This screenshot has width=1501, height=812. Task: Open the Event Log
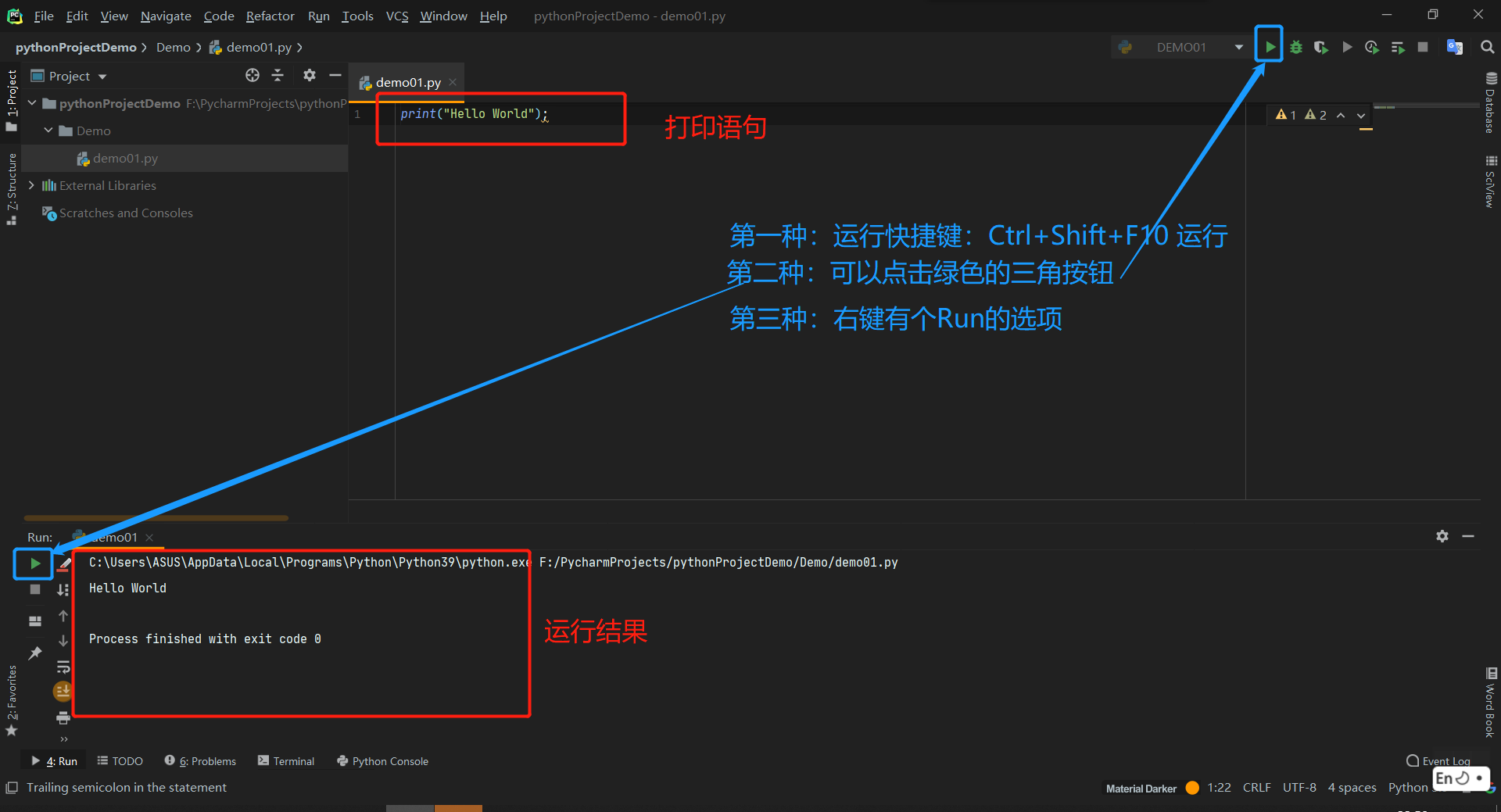(1438, 761)
